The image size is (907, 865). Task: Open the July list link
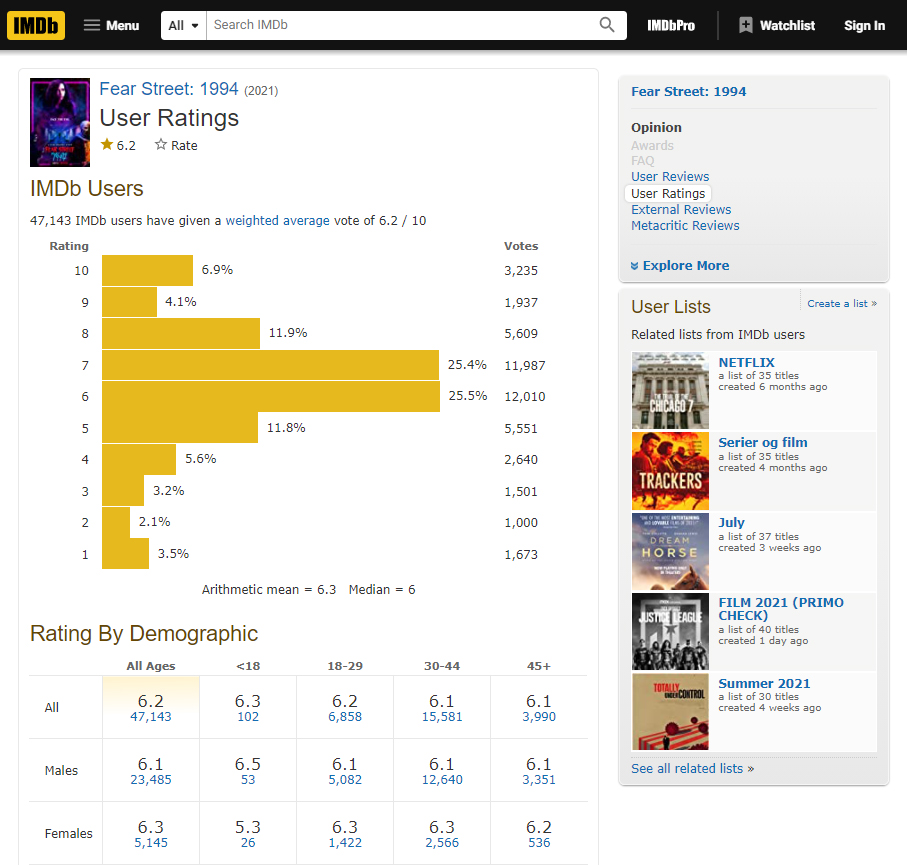pyautogui.click(x=731, y=522)
